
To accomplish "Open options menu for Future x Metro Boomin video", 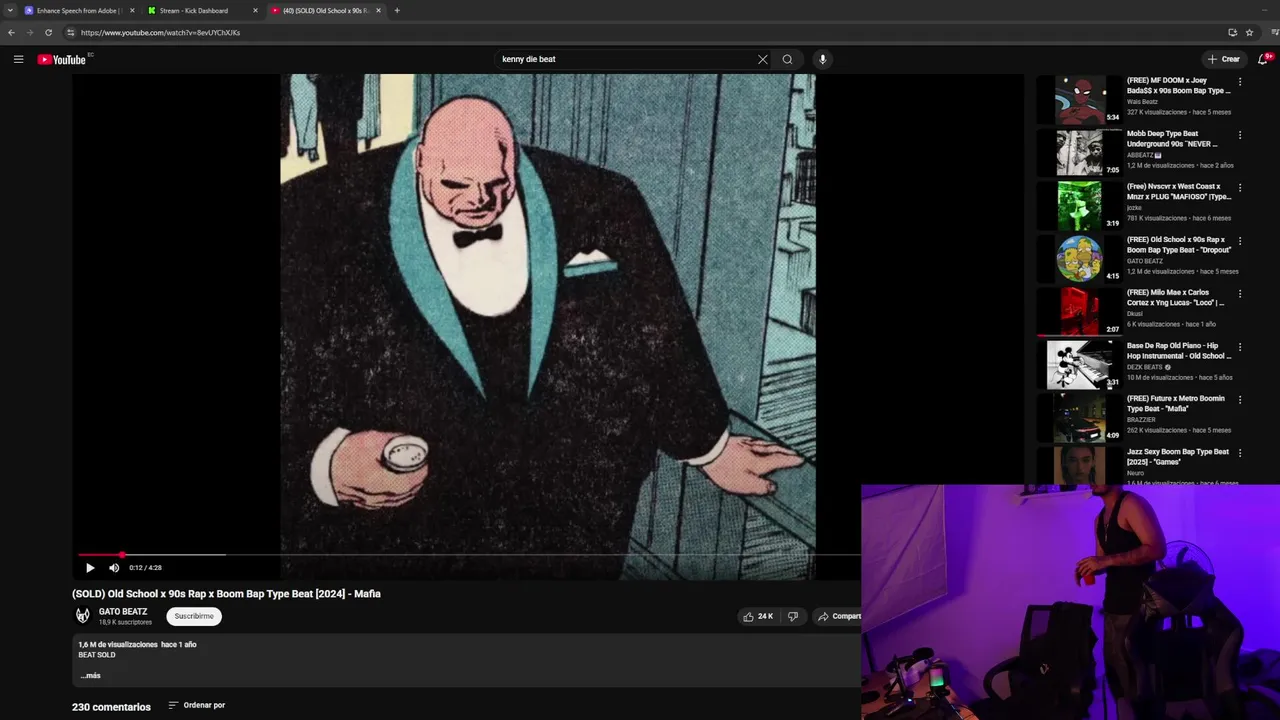I will [x=1240, y=400].
